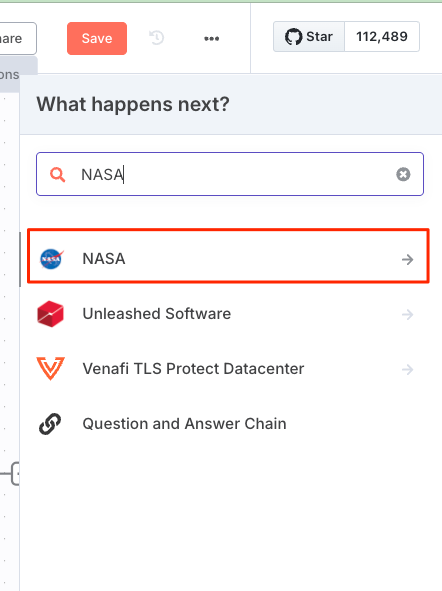Image resolution: width=442 pixels, height=591 pixels.
Task: Expand Venafi TLS Protect Datacenter arrow
Action: pyautogui.click(x=407, y=369)
